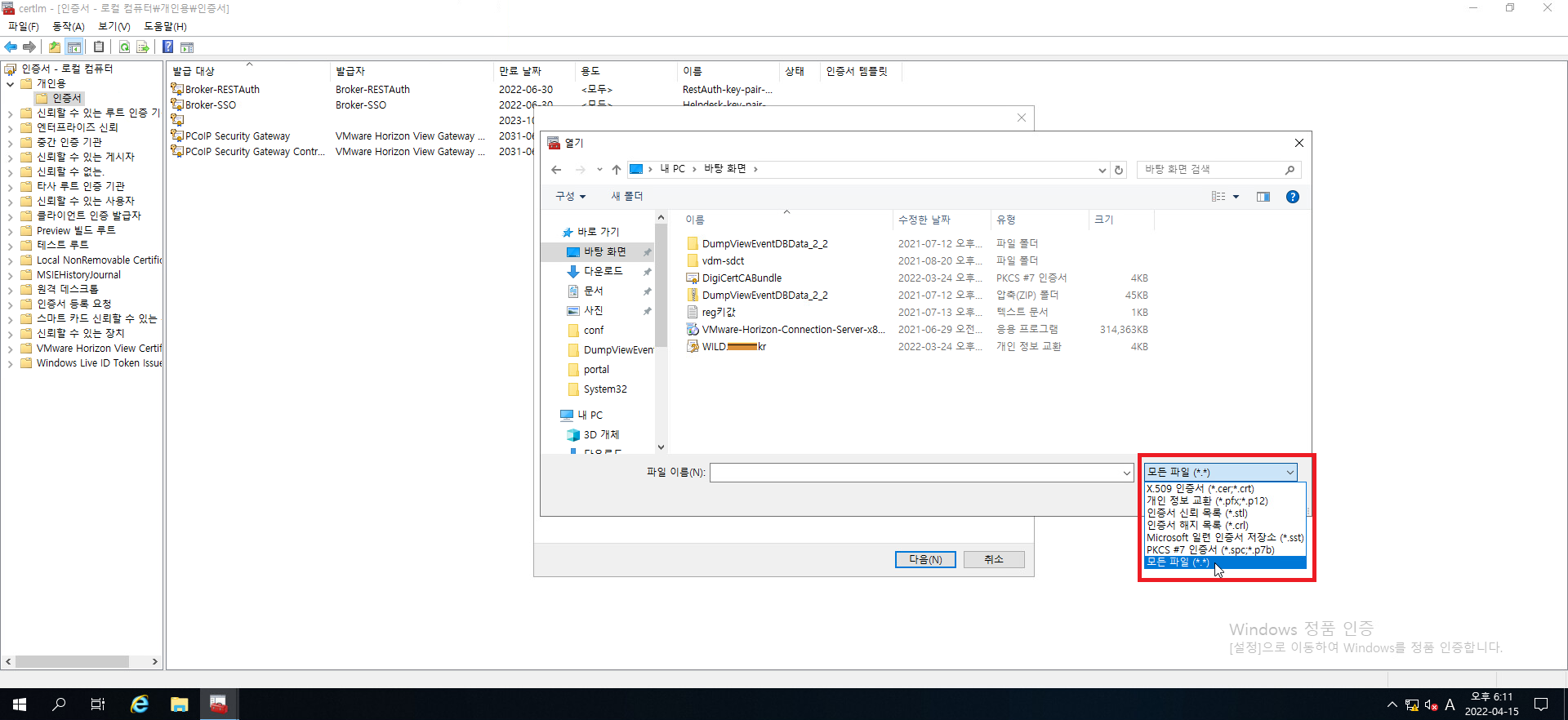Image resolution: width=1568 pixels, height=720 pixels.
Task: Open the view options dropdown arrow
Action: point(1236,197)
